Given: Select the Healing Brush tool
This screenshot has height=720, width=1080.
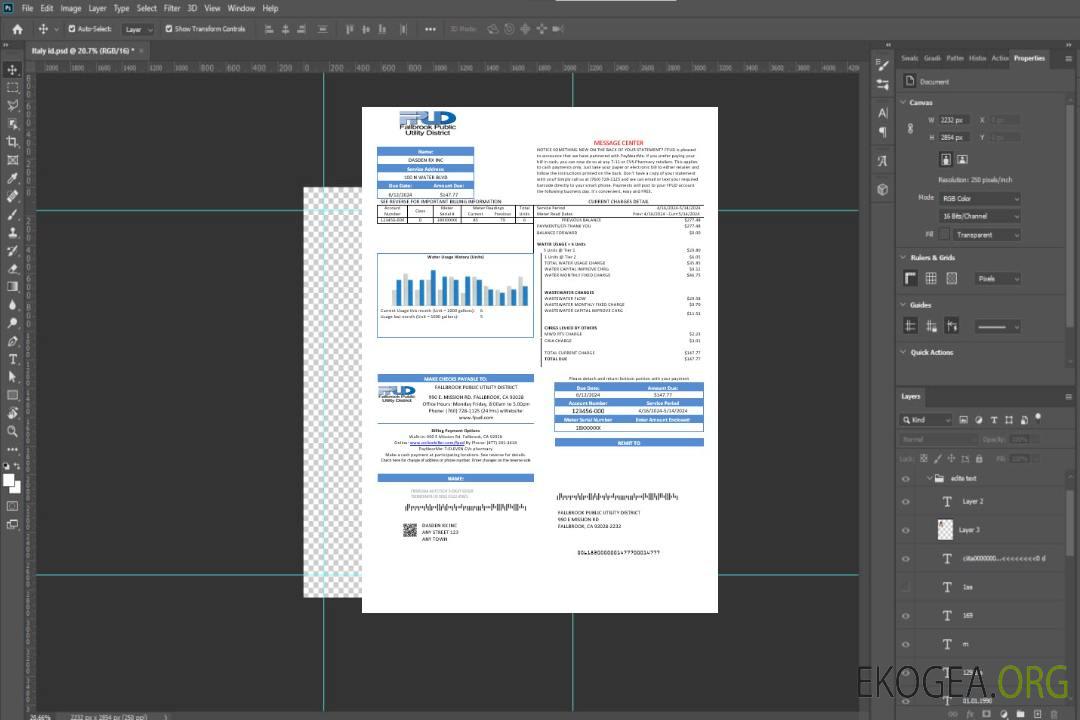Looking at the screenshot, I should point(12,196).
